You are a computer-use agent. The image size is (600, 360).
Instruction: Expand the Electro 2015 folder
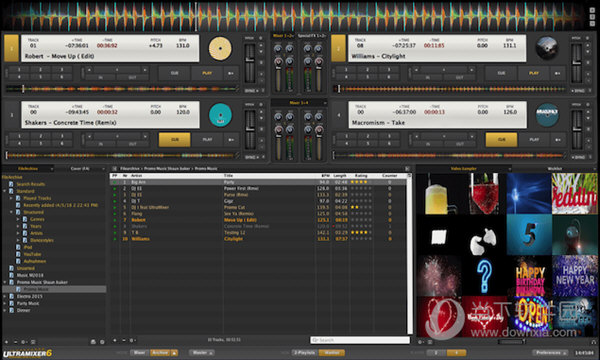[5, 296]
